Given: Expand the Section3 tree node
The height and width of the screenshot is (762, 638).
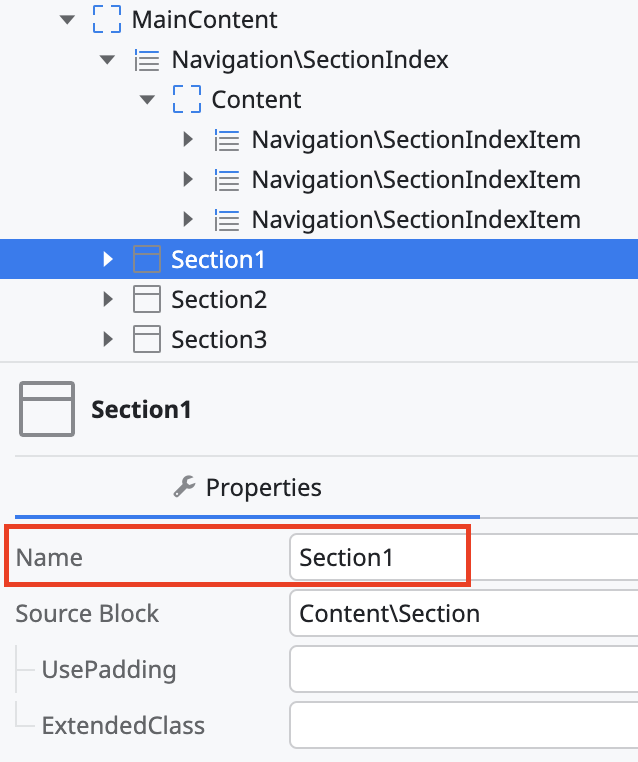Looking at the screenshot, I should (108, 340).
